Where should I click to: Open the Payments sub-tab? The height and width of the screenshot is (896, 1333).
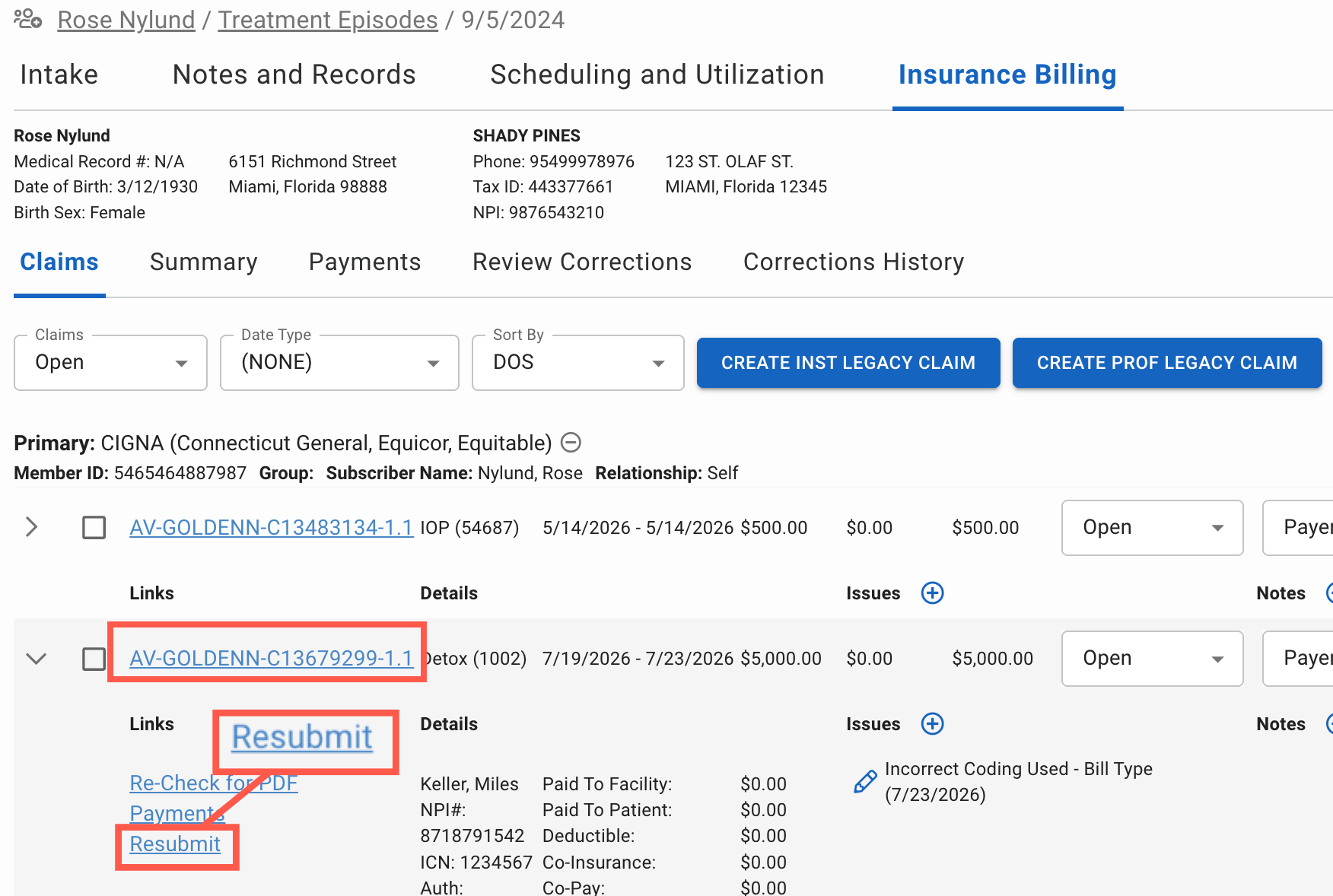(x=364, y=262)
